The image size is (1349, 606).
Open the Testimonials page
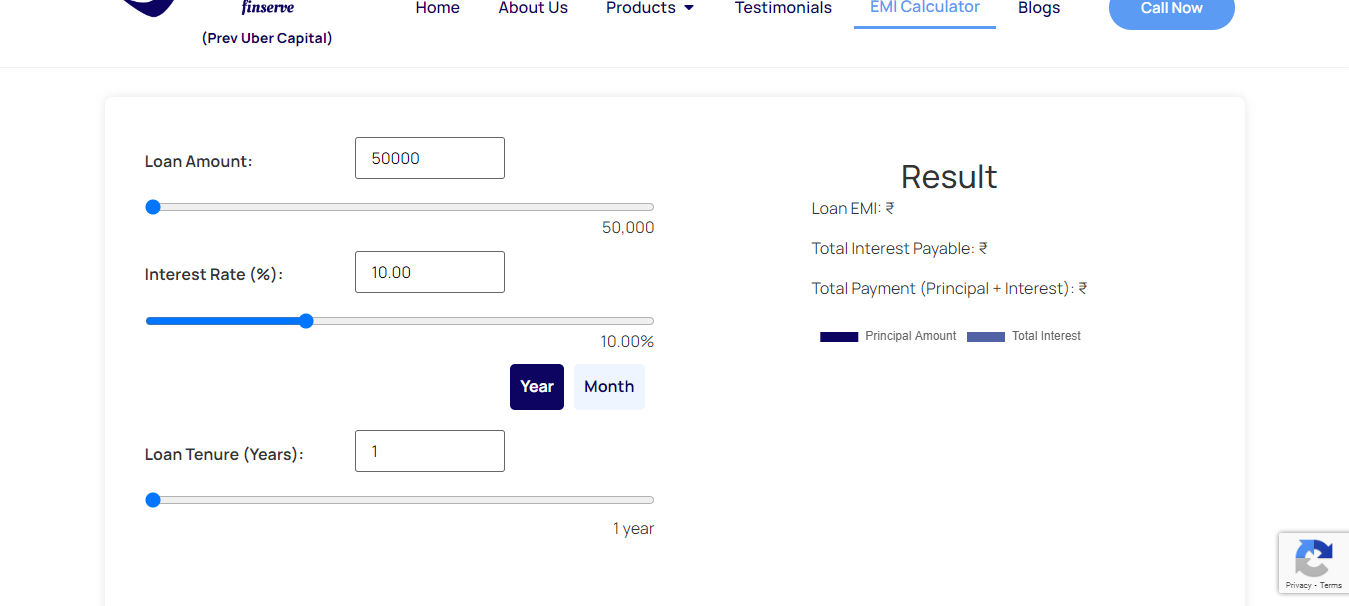coord(783,8)
